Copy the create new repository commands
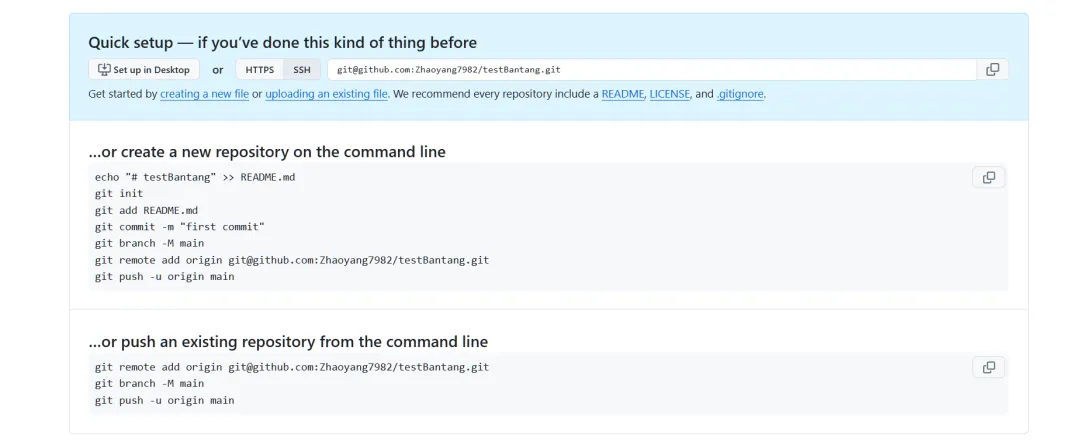This screenshot has height=440, width=1080. (x=988, y=177)
